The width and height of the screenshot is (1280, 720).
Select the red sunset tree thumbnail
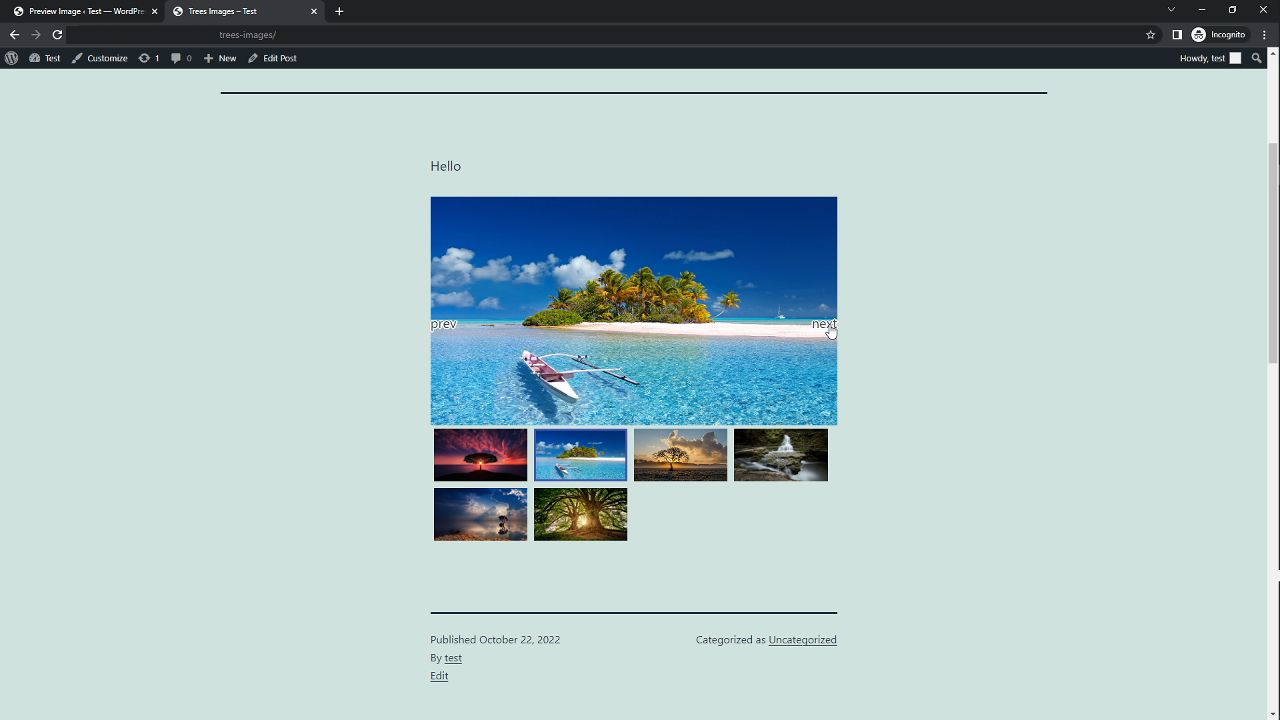coord(481,455)
